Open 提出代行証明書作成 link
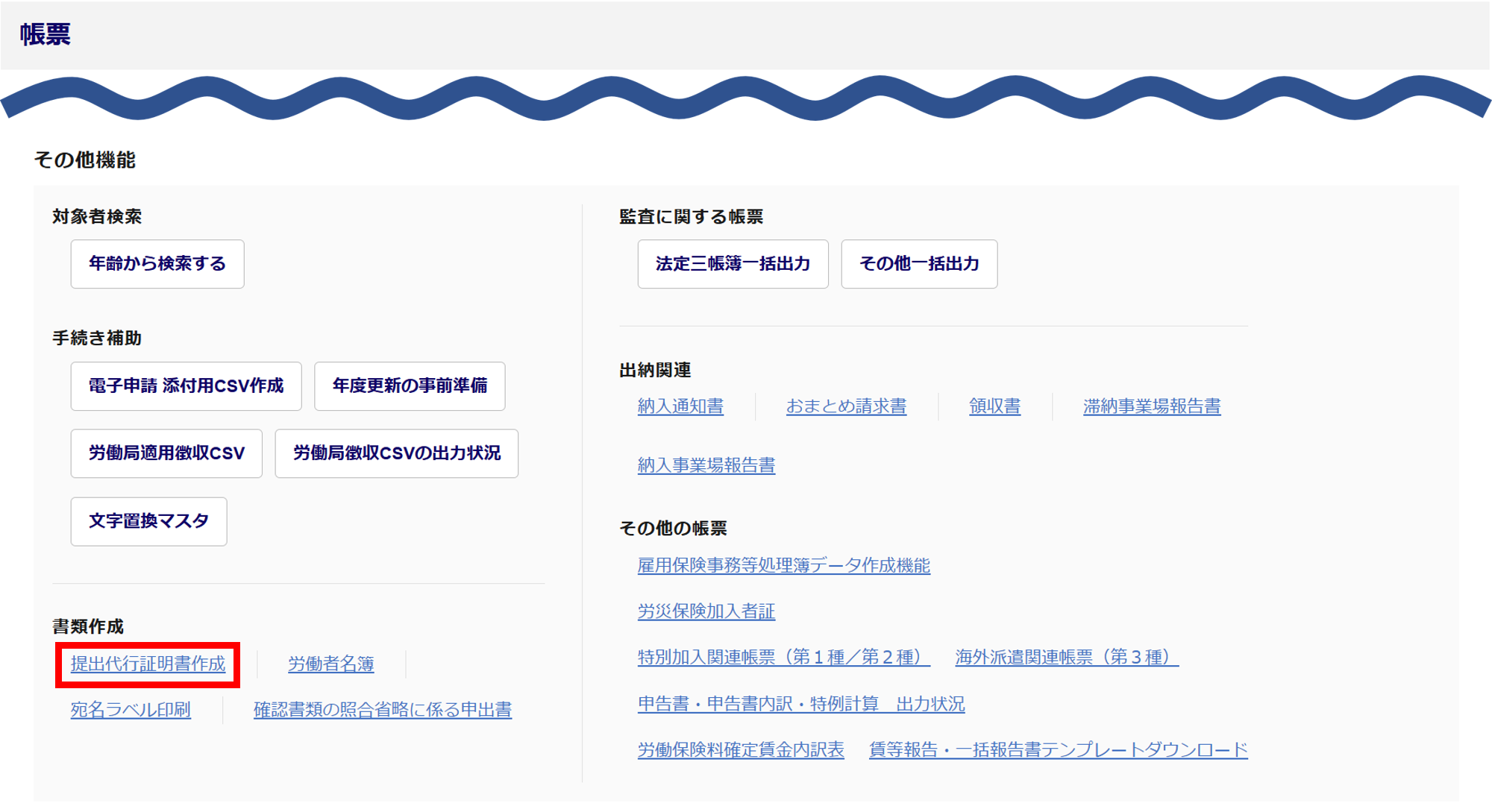This screenshot has width=1492, height=812. [x=148, y=664]
